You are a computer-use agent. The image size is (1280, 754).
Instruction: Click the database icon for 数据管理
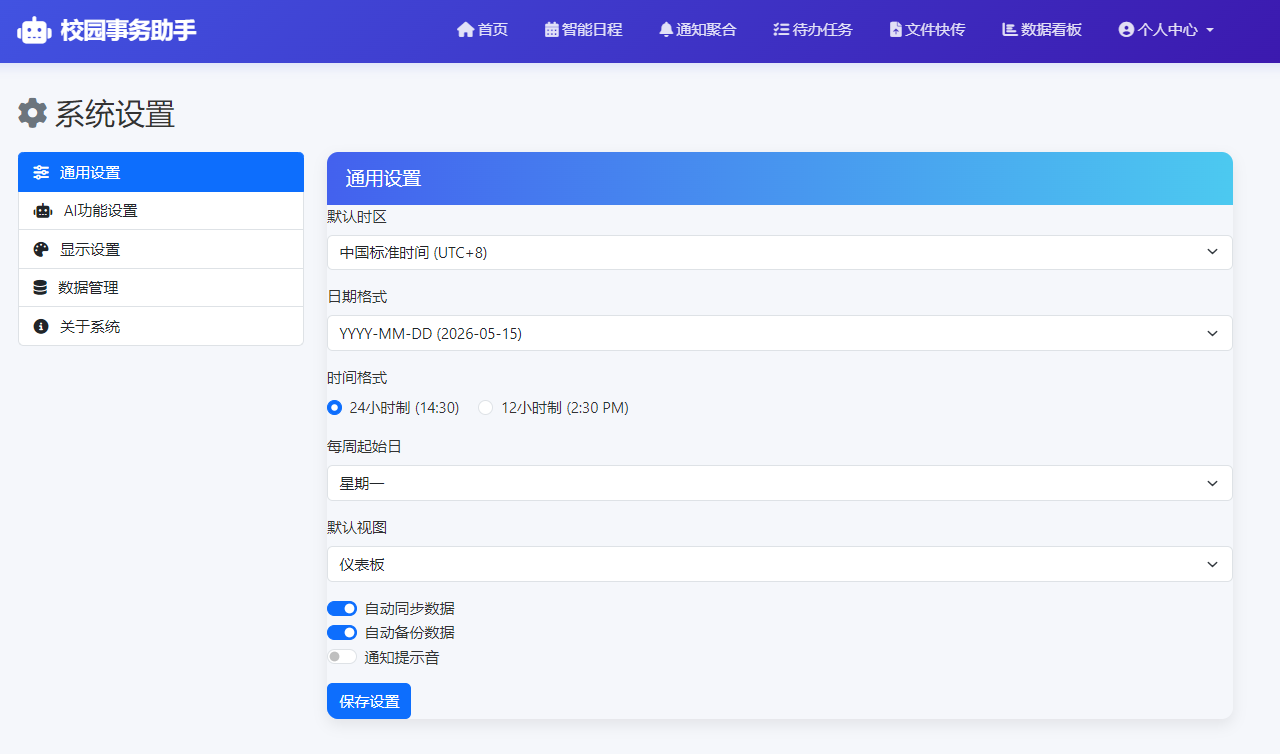(40, 287)
